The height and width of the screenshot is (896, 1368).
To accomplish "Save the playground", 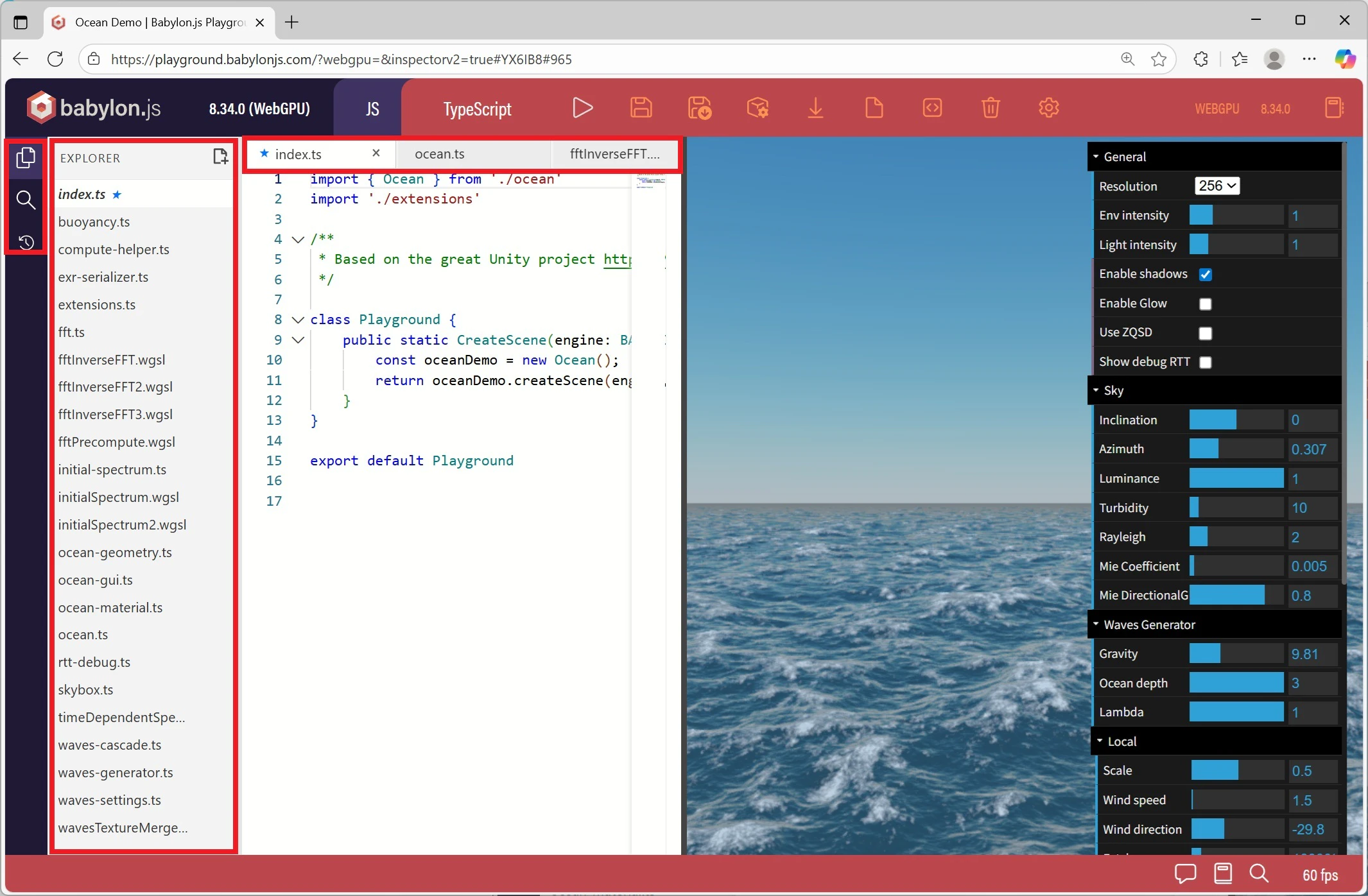I will (641, 107).
